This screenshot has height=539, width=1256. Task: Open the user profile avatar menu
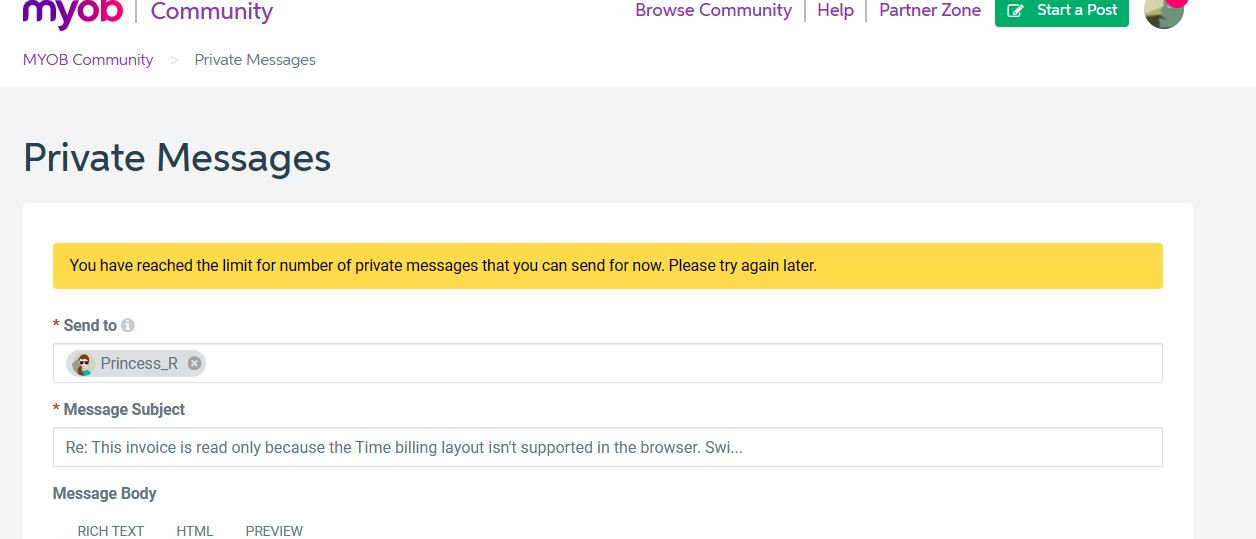[x=1162, y=13]
